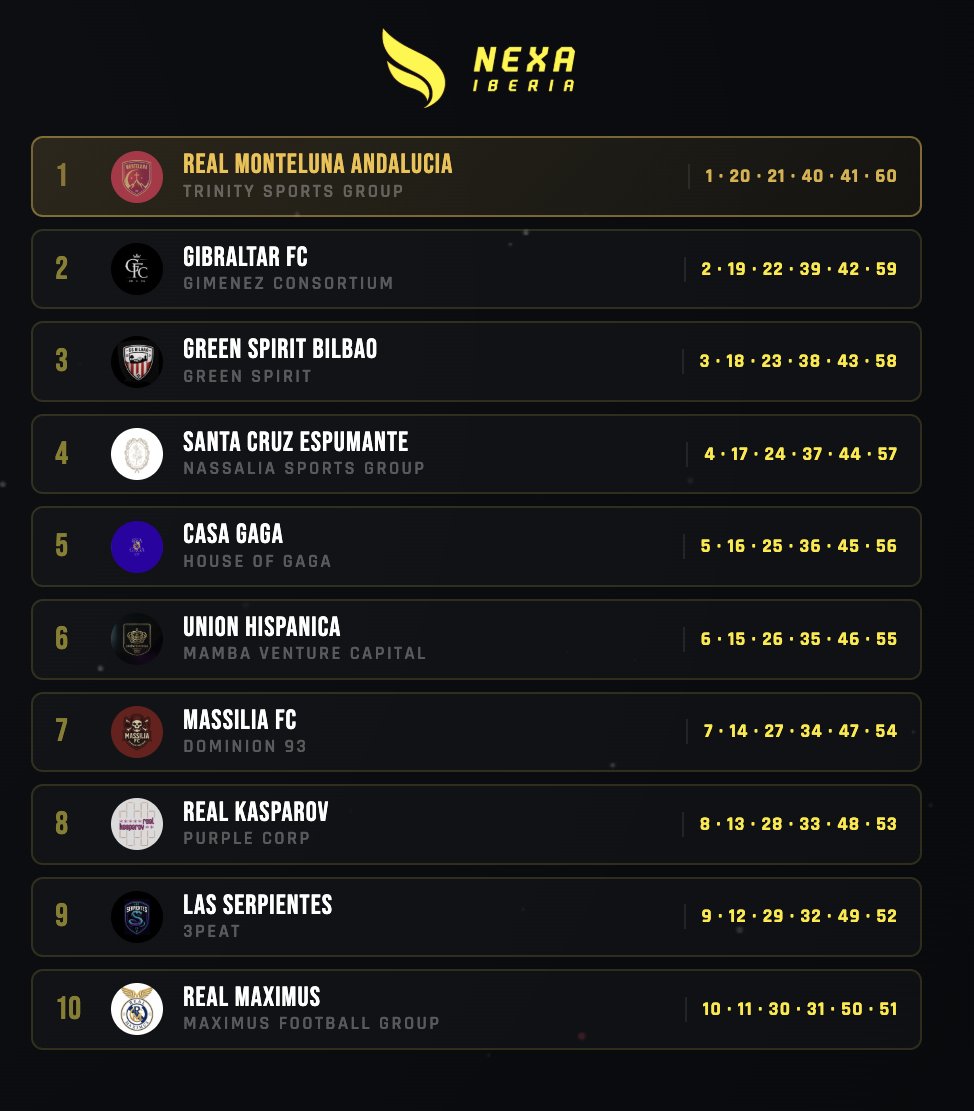Select the Gibraltar FC black crest
This screenshot has width=974, height=1111.
(137, 269)
